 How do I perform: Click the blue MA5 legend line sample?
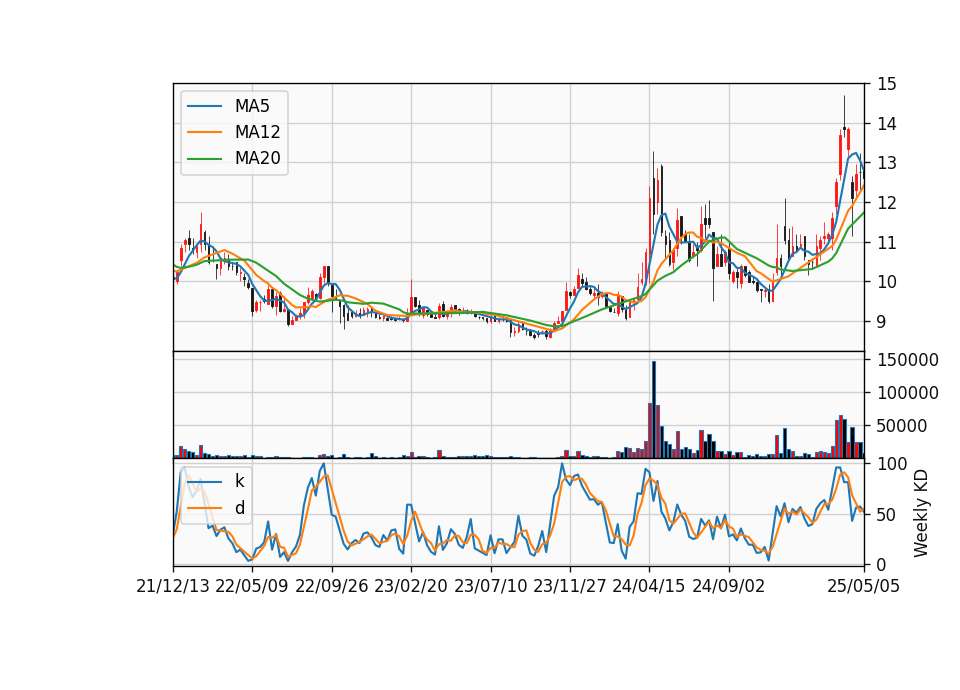click(204, 106)
